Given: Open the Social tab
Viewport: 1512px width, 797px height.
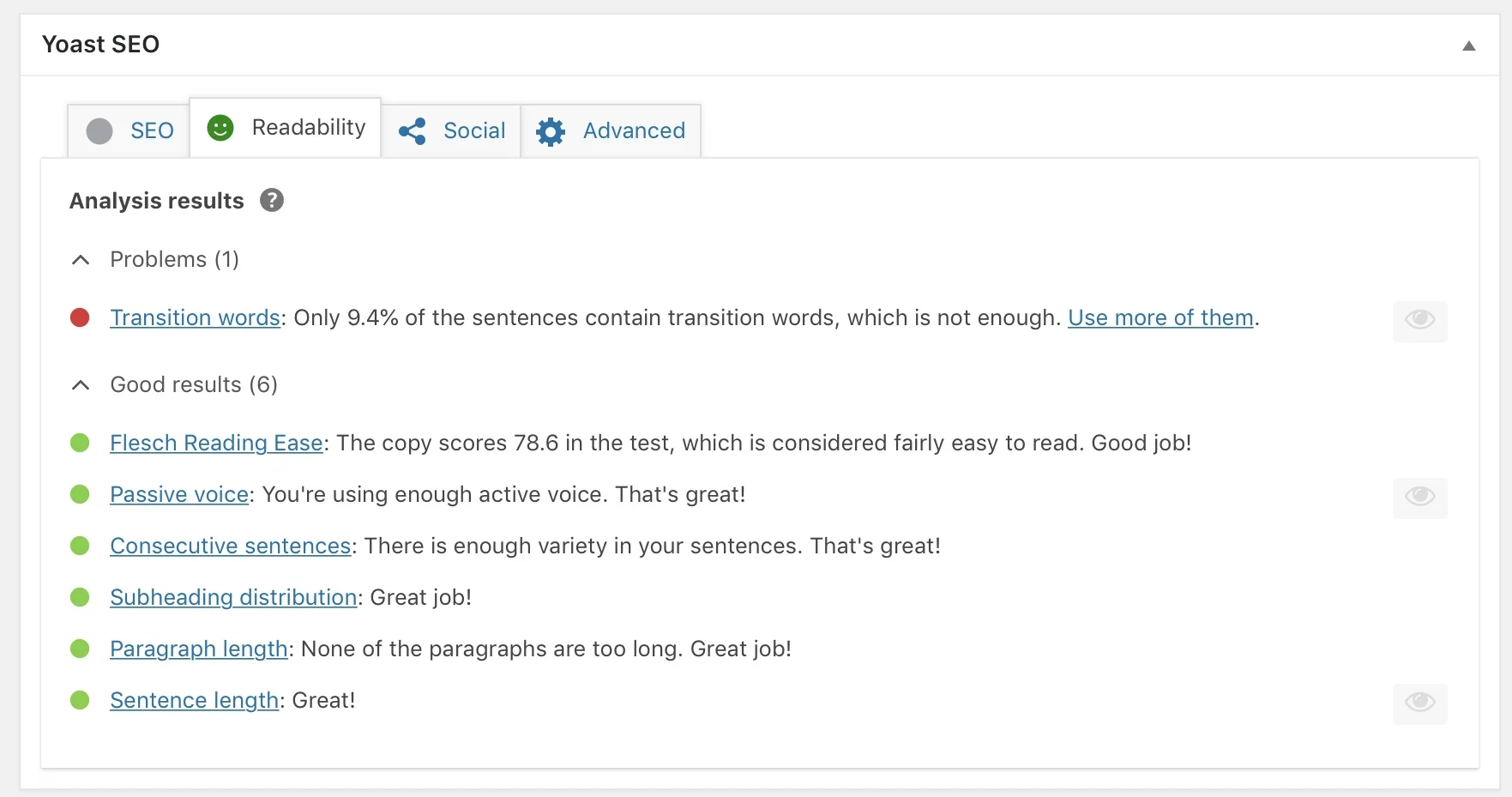Looking at the screenshot, I should point(451,130).
